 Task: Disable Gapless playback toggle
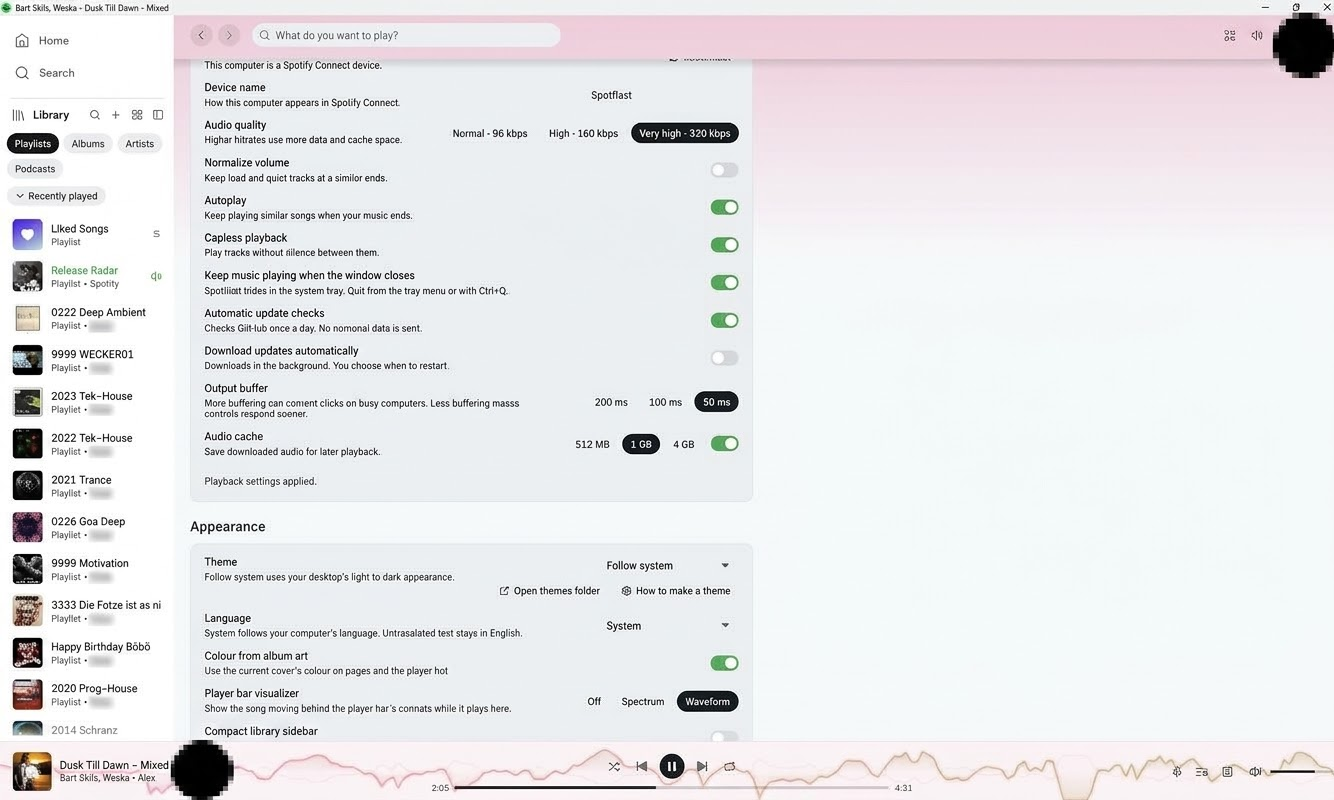pos(724,245)
